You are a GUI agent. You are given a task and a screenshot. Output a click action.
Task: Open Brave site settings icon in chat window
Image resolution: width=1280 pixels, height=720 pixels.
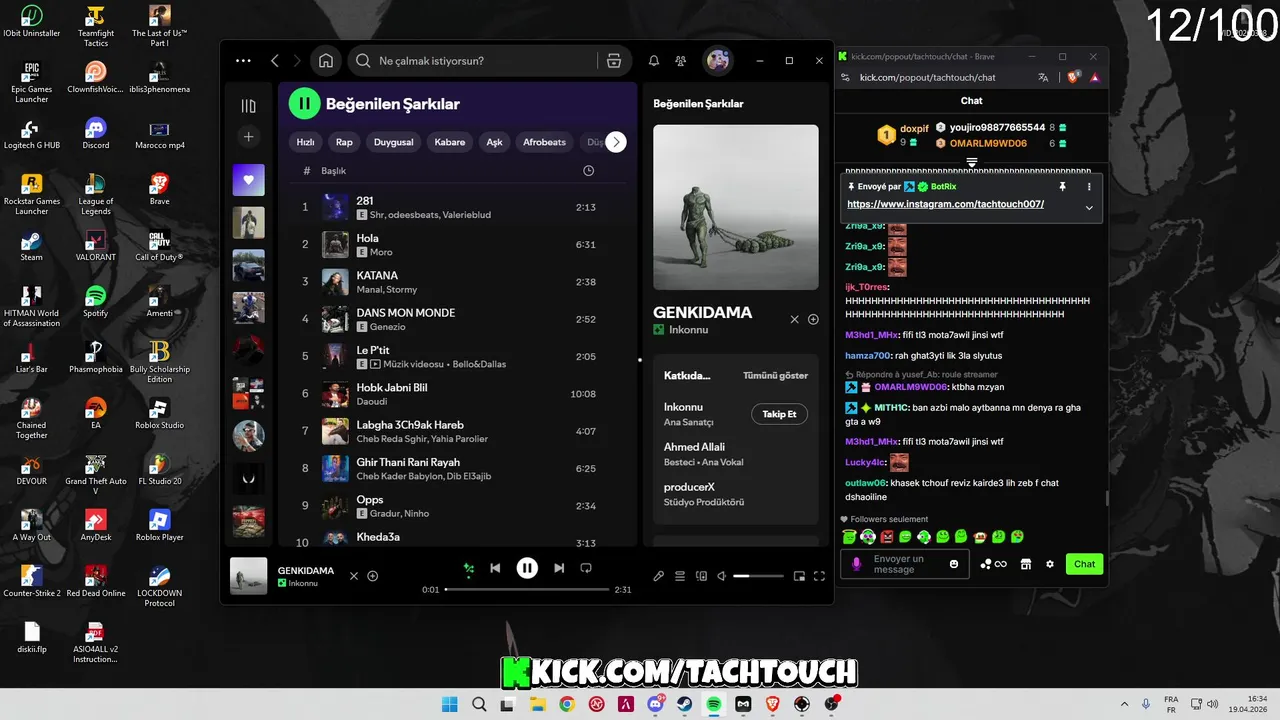click(845, 77)
